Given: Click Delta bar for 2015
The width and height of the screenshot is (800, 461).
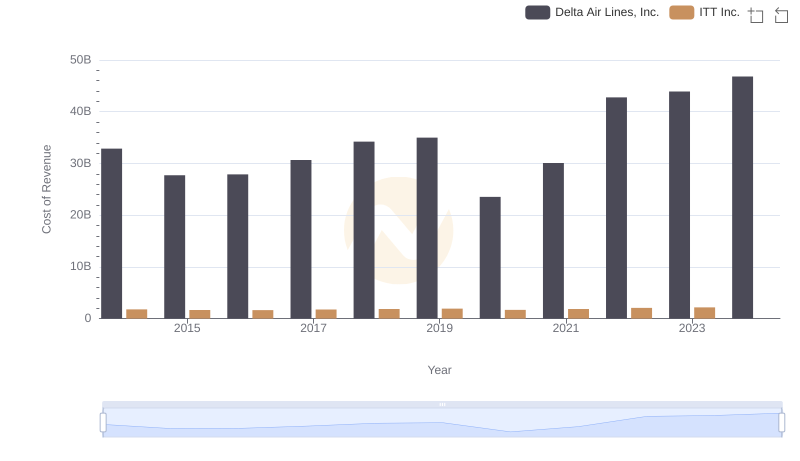Looking at the screenshot, I should click(x=174, y=247).
